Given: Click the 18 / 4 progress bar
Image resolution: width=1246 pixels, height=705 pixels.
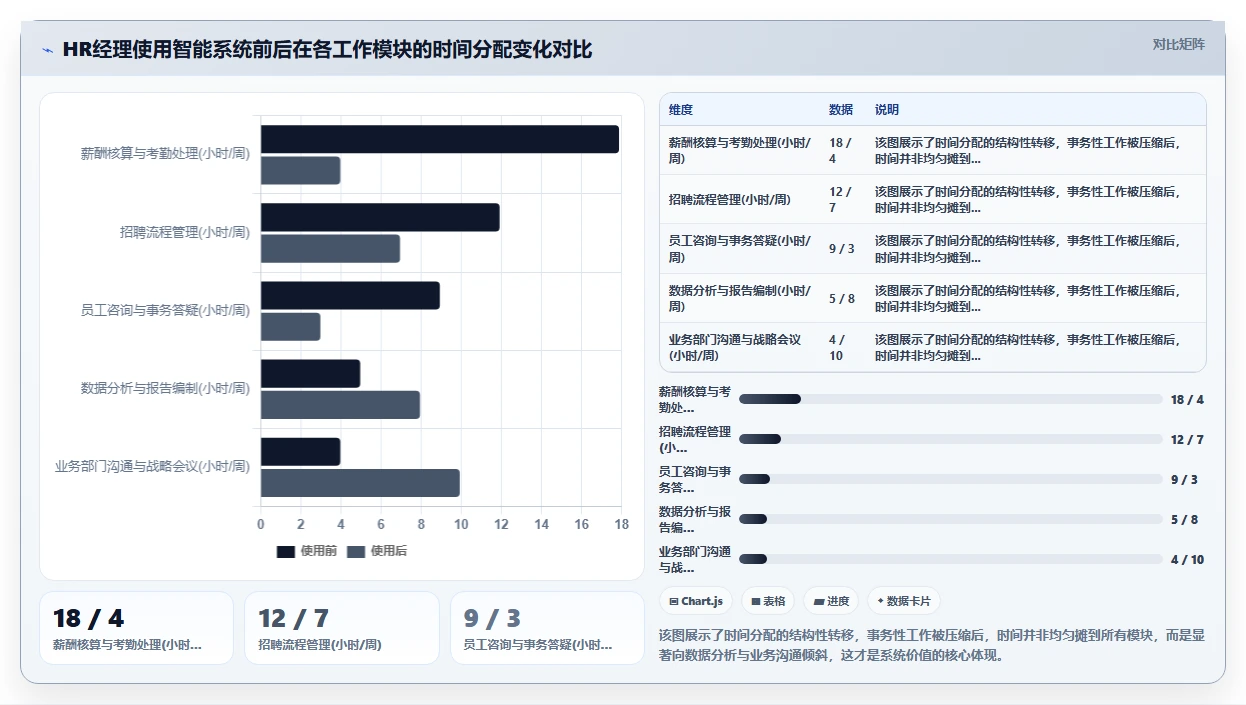Looking at the screenshot, I should (x=951, y=399).
